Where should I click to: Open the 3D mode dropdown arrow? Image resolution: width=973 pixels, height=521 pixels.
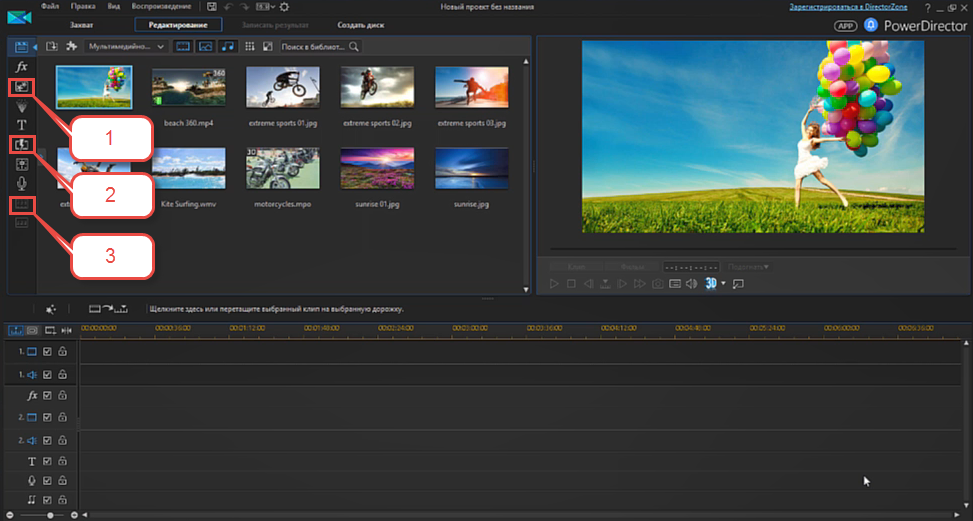click(721, 284)
